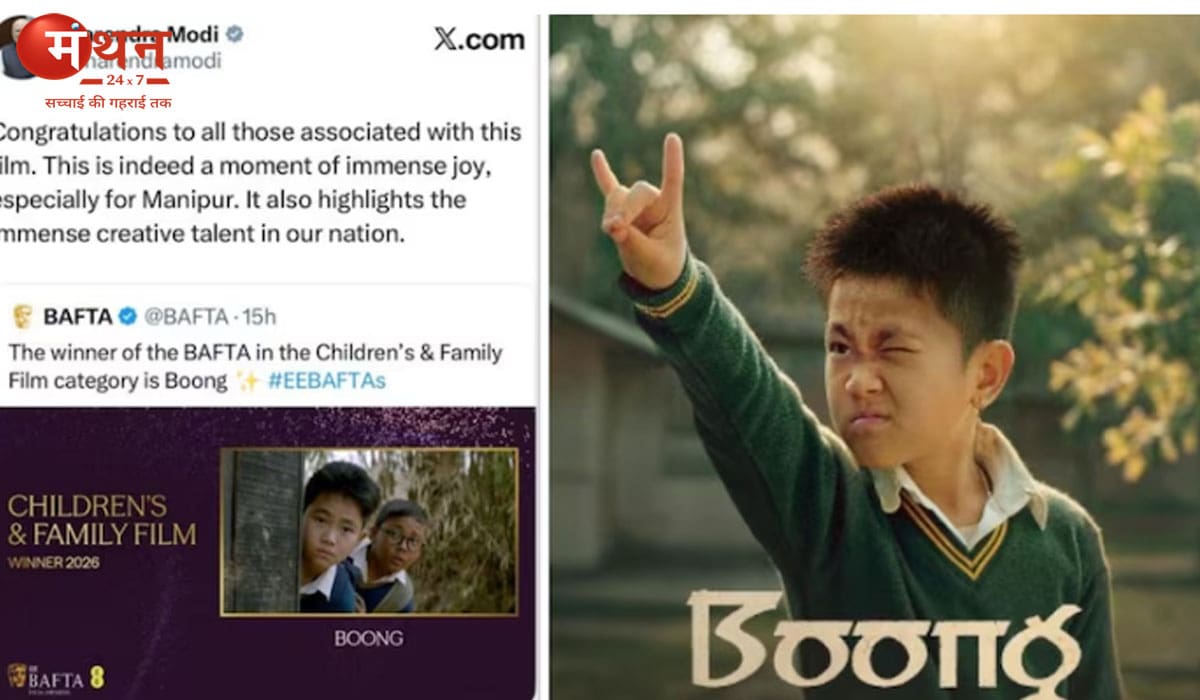Screen dimensions: 1200x700
Task: Click the 15h timestamp on BAFTA post
Action: point(260,317)
